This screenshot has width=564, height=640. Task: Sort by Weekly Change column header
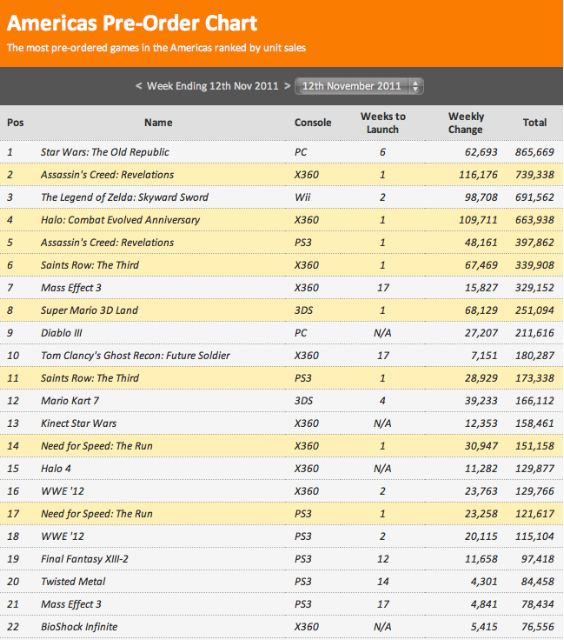466,123
